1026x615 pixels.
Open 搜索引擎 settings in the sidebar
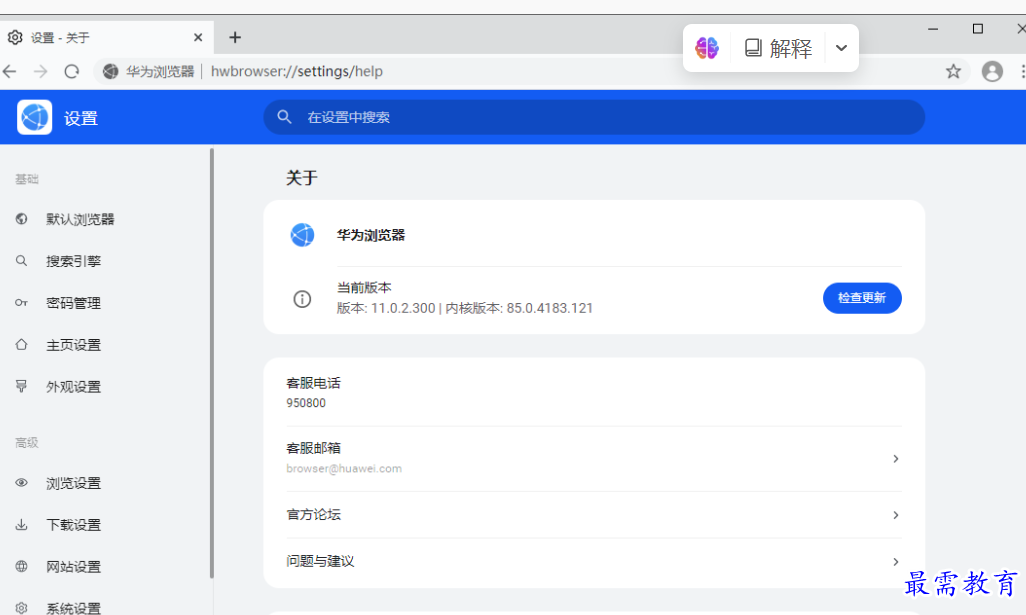[x=73, y=261]
